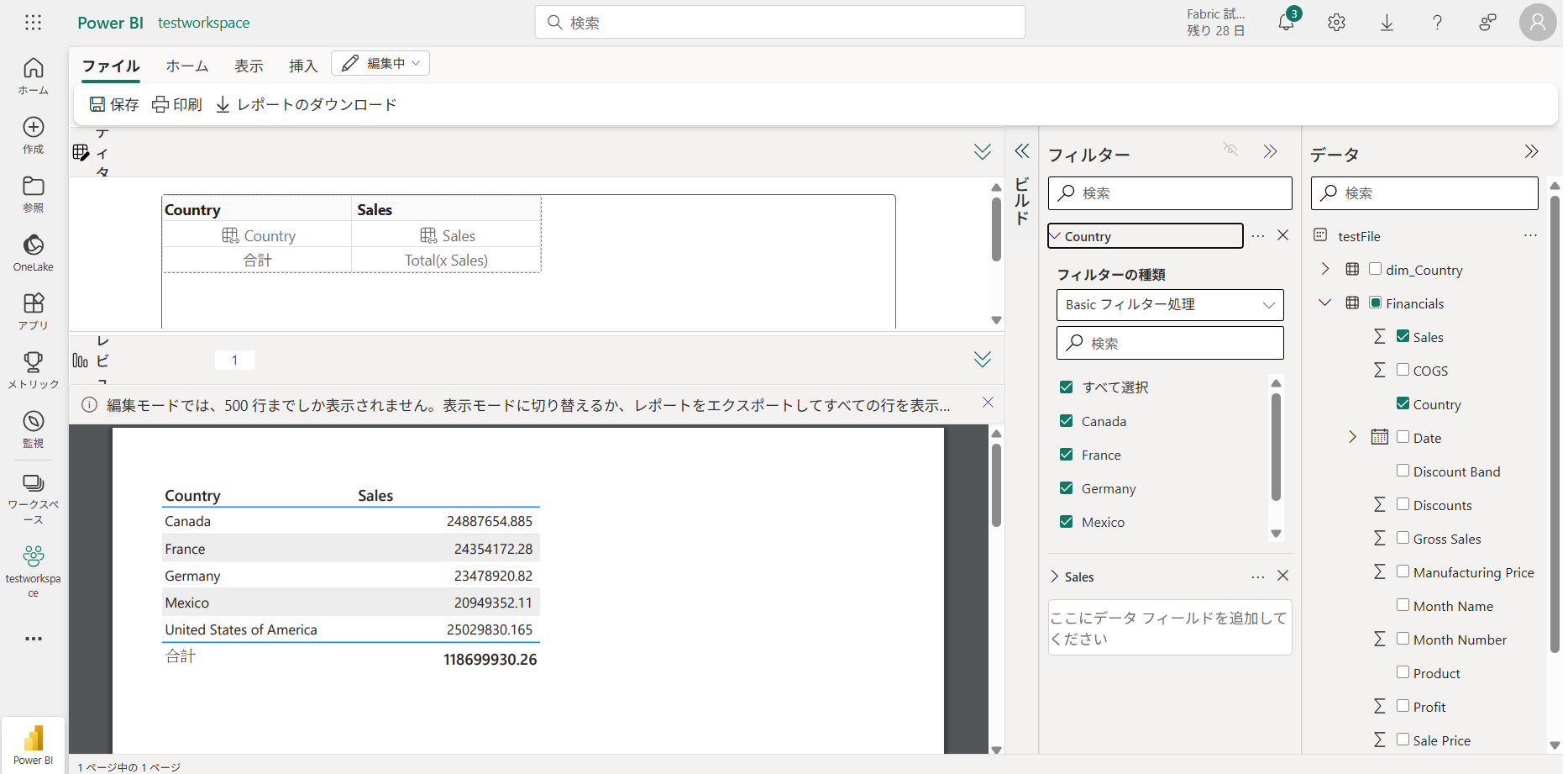The image size is (1568, 774).
Task: Switch to the Home tab
Action: coord(187,66)
